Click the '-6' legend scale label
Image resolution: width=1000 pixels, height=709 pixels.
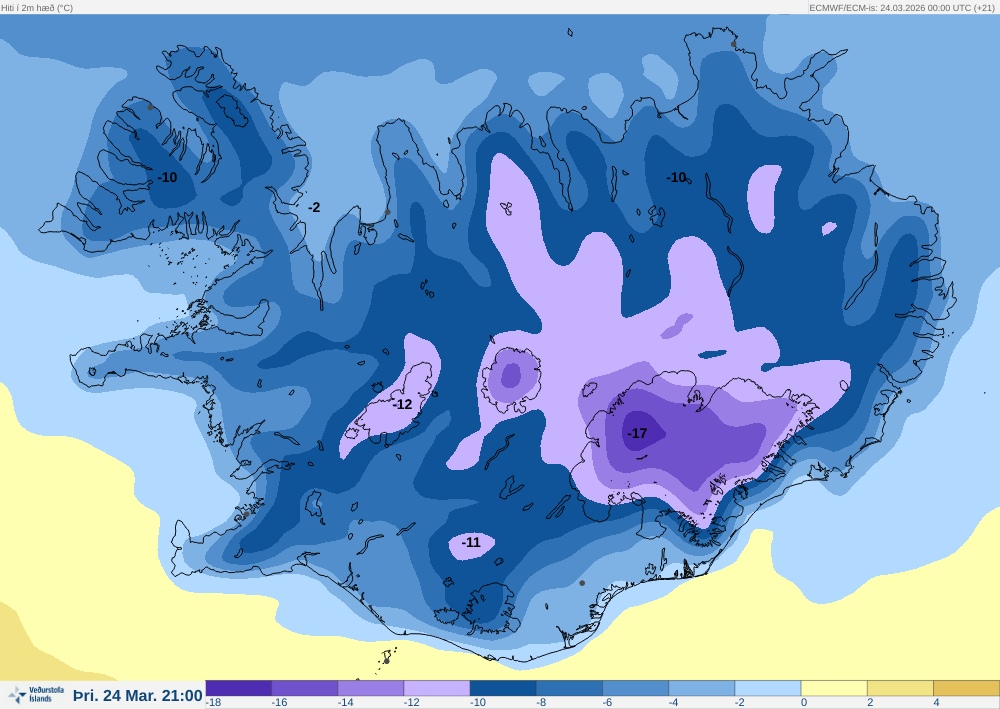tap(608, 703)
